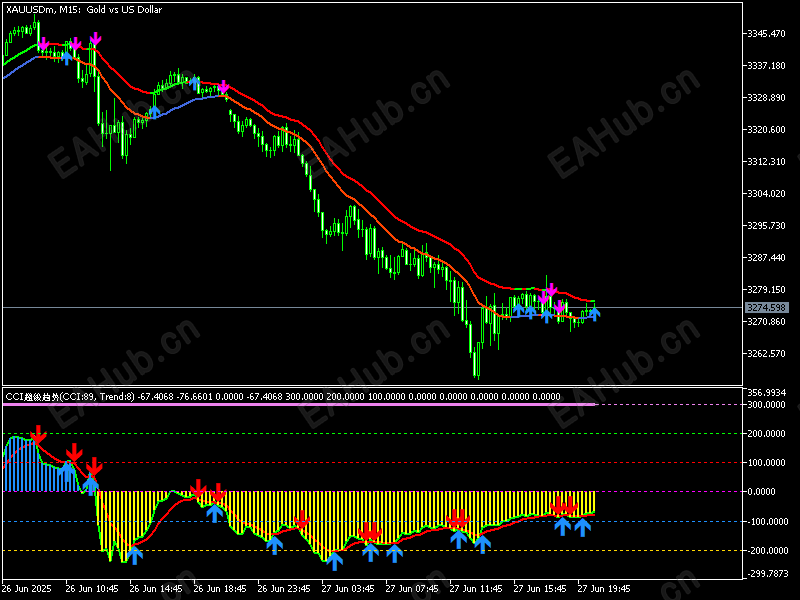Select magenta sell arrow above price near 18:45
800x600 pixels.
[223, 87]
